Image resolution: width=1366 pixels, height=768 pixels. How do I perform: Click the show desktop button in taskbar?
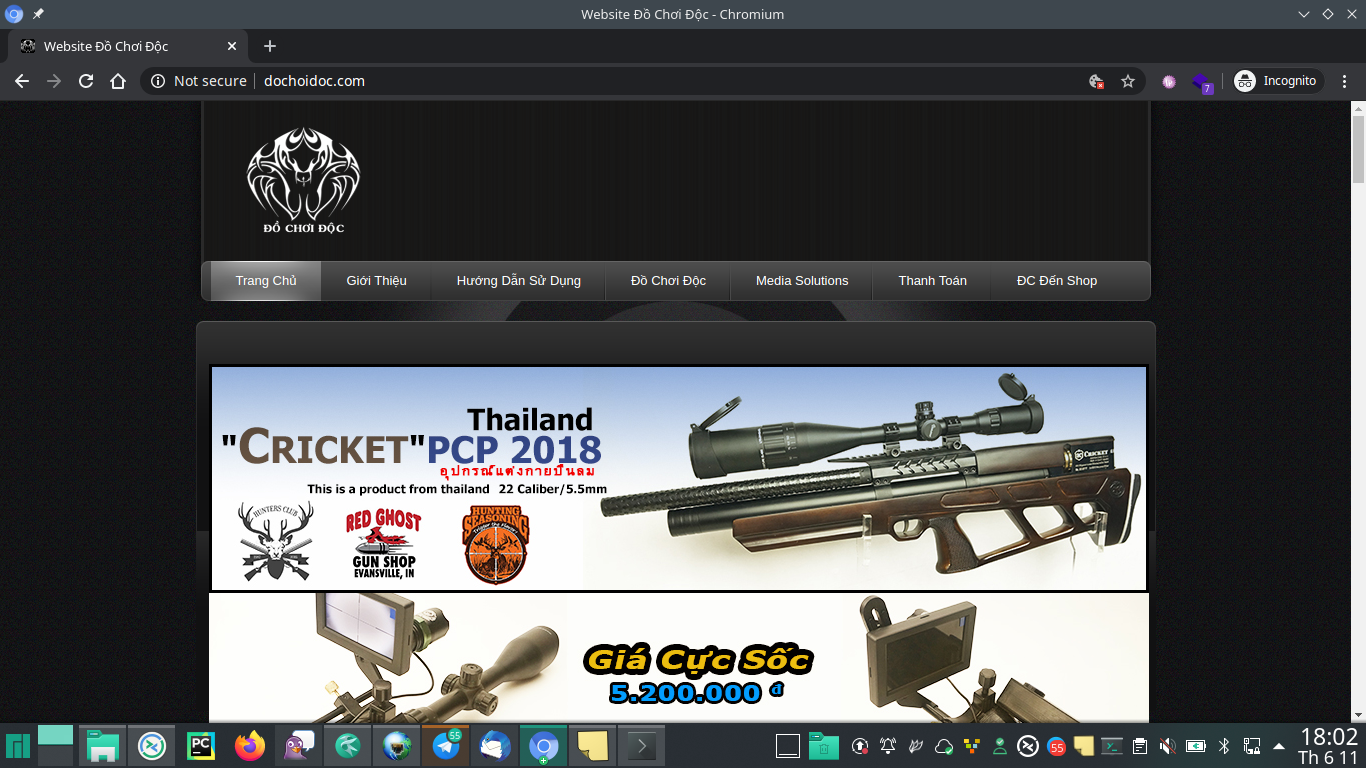pyautogui.click(x=788, y=746)
